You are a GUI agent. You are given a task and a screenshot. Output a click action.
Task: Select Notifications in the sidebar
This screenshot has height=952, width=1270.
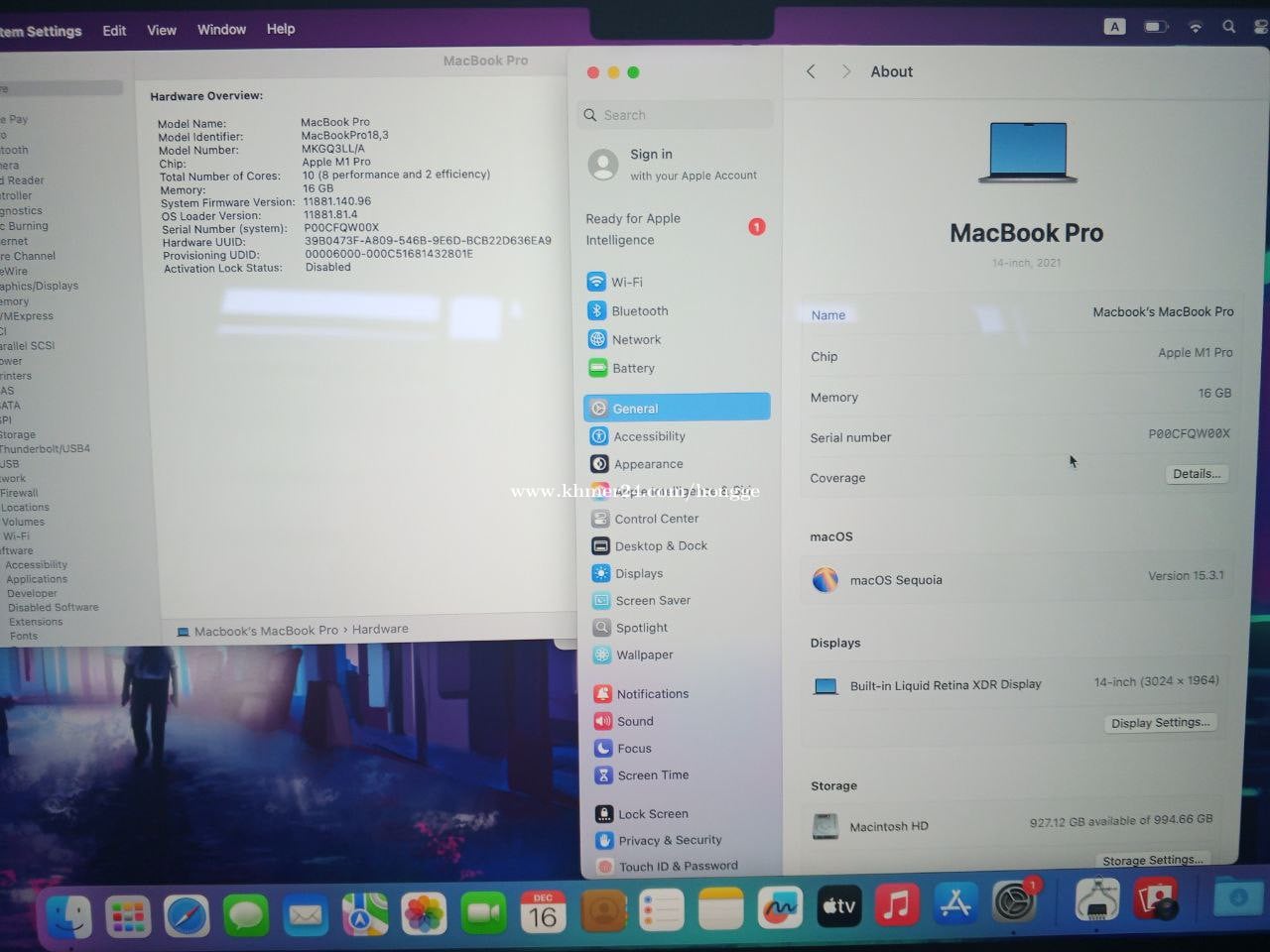pos(652,694)
